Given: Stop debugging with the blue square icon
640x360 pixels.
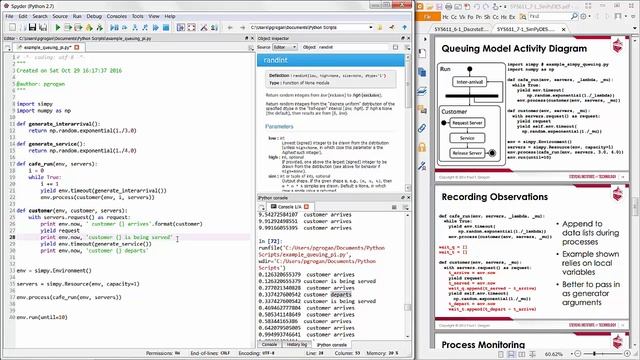Looking at the screenshot, I should pyautogui.click(x=166, y=27).
